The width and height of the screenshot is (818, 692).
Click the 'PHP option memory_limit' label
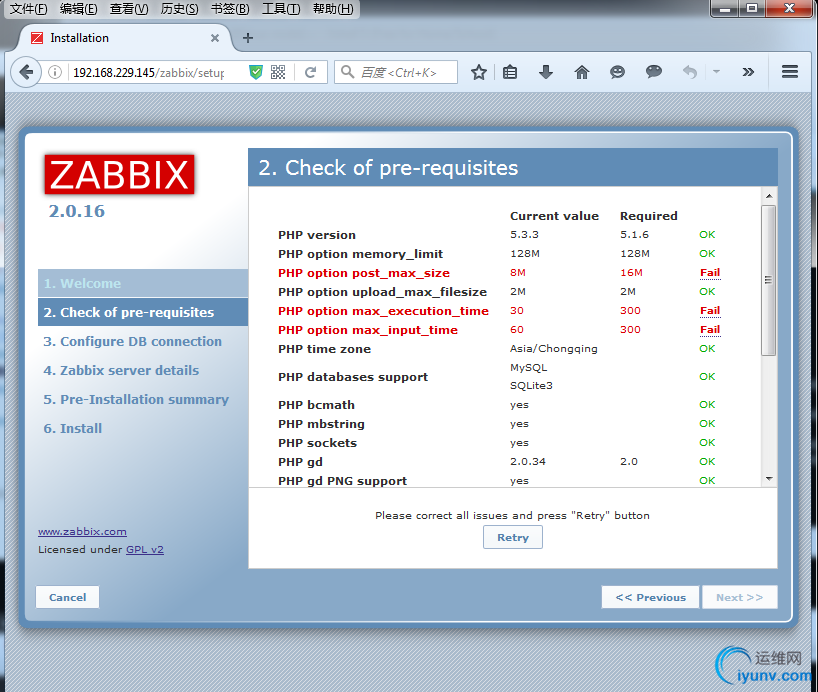tap(360, 254)
